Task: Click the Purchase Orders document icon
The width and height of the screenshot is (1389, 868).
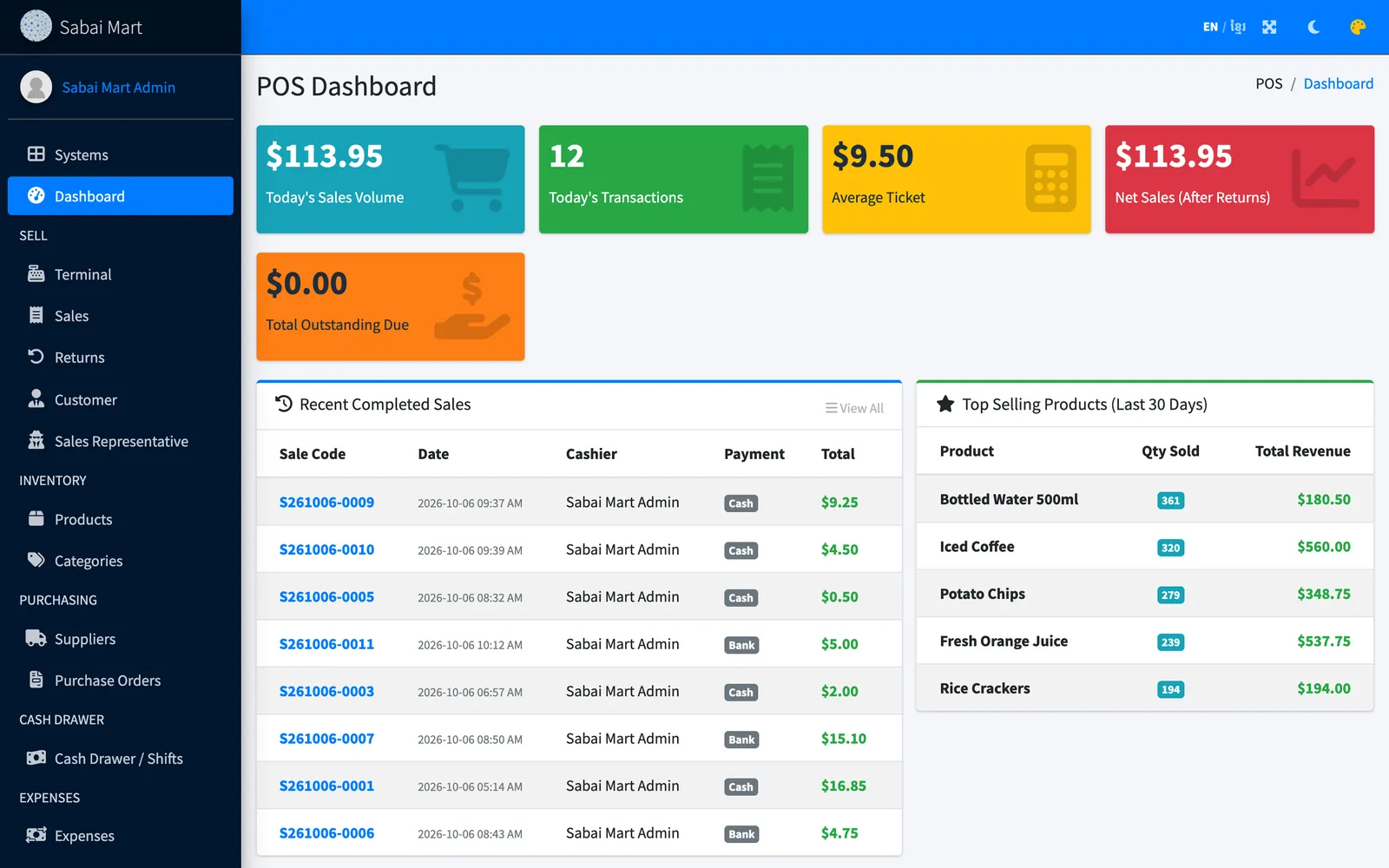Action: pyautogui.click(x=36, y=680)
